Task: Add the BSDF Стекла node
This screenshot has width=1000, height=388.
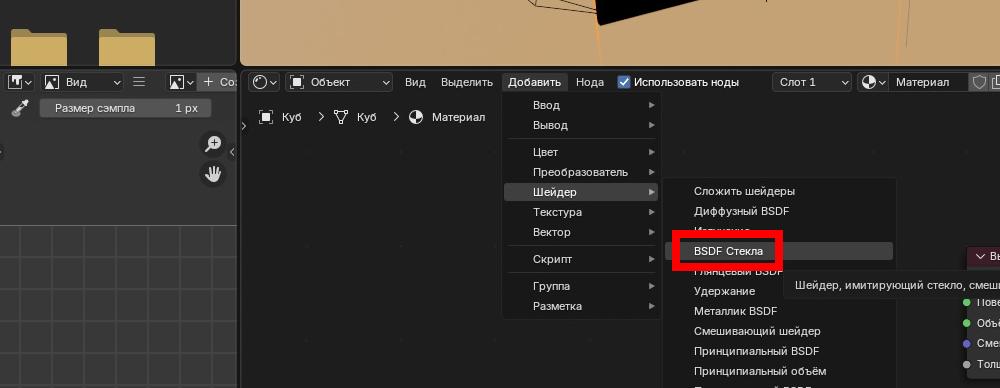Action: tap(779, 251)
